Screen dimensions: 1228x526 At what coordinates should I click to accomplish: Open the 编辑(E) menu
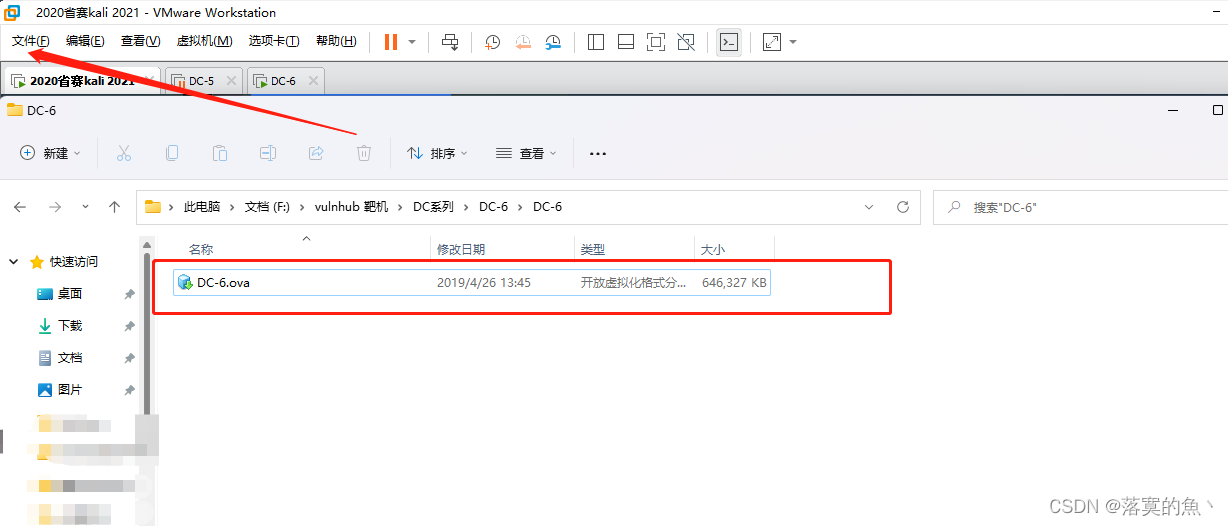tap(85, 41)
